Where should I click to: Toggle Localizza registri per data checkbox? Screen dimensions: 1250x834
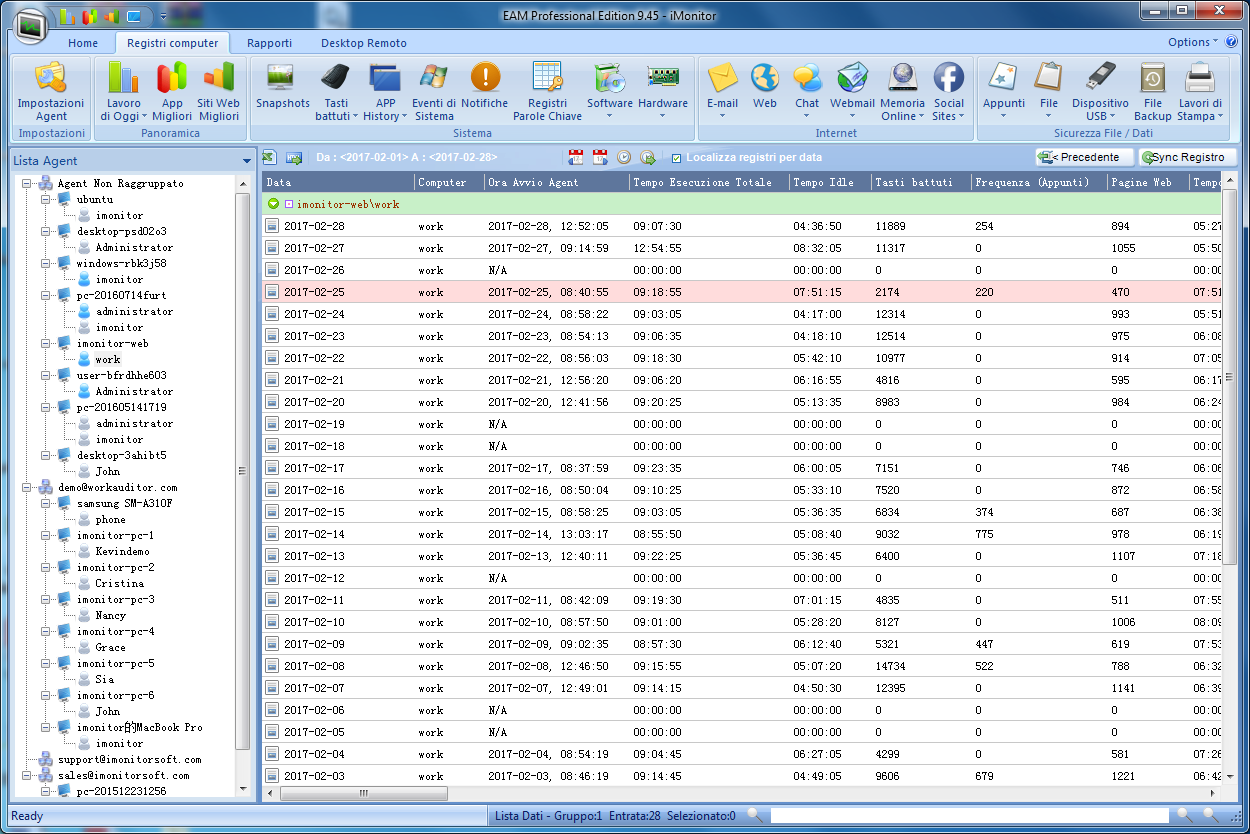click(x=677, y=158)
